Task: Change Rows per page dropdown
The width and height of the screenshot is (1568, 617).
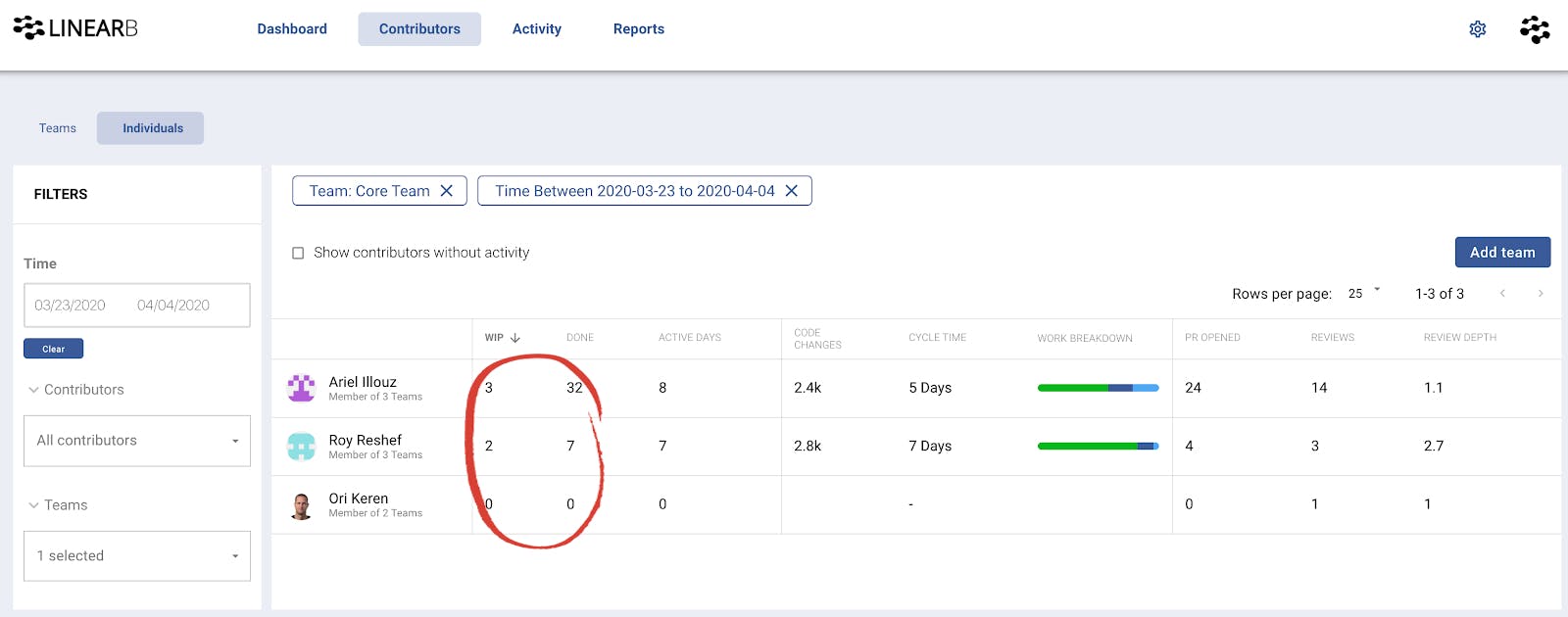Action: (1363, 294)
